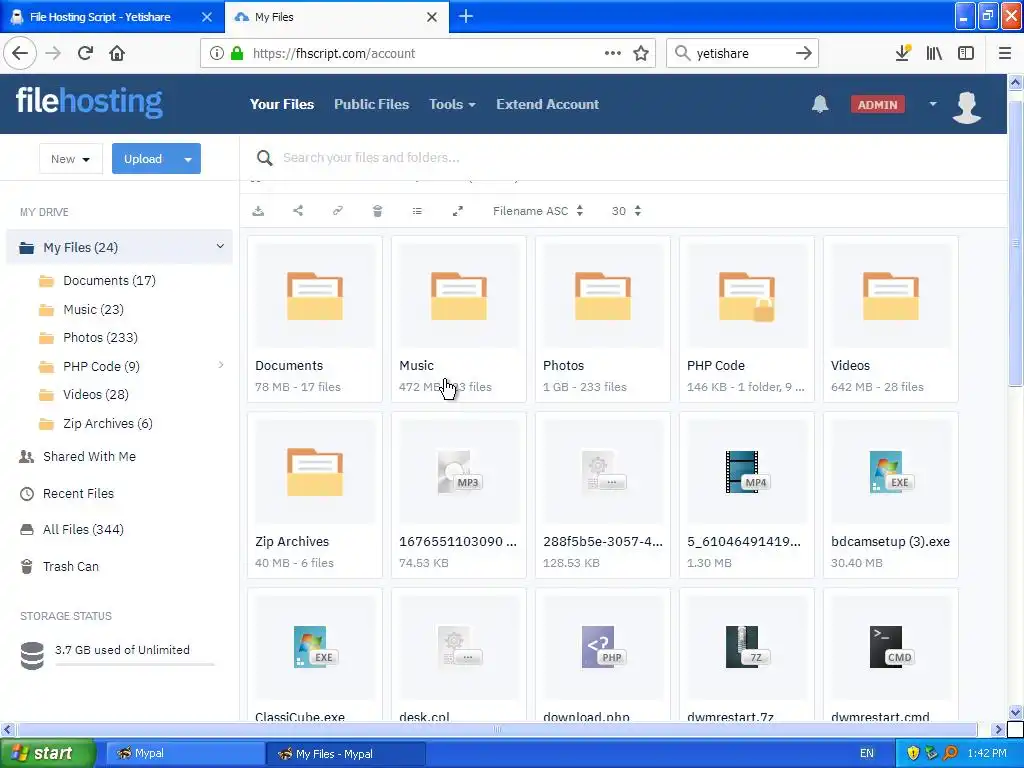Toggle the sidebar view icon
The image size is (1024, 768).
(966, 53)
